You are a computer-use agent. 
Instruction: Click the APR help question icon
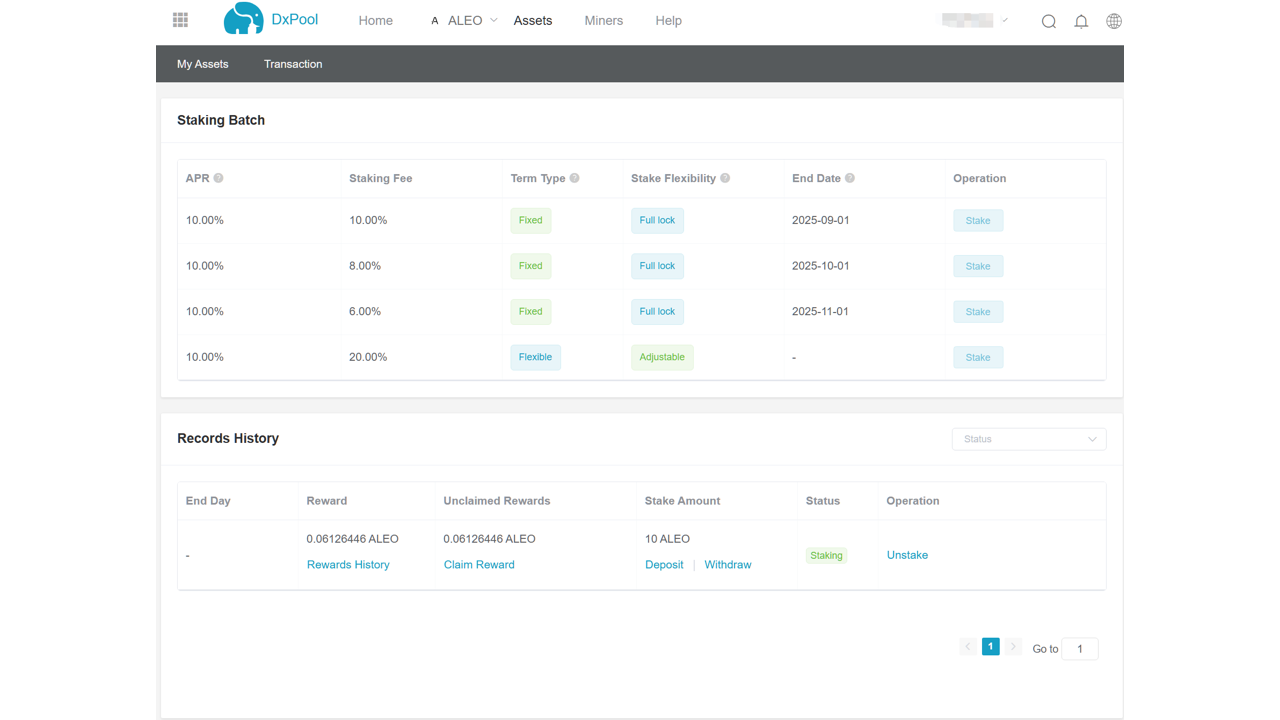218,178
